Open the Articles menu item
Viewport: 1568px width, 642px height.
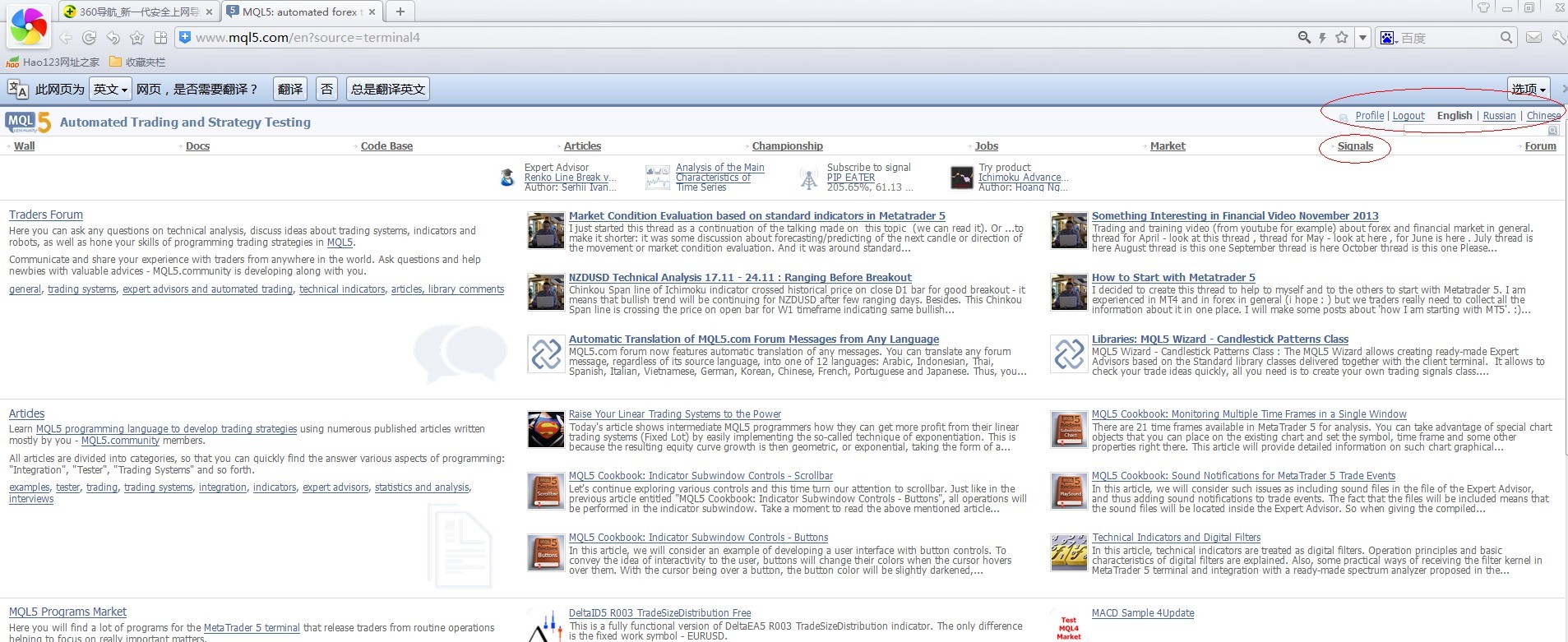(x=582, y=146)
